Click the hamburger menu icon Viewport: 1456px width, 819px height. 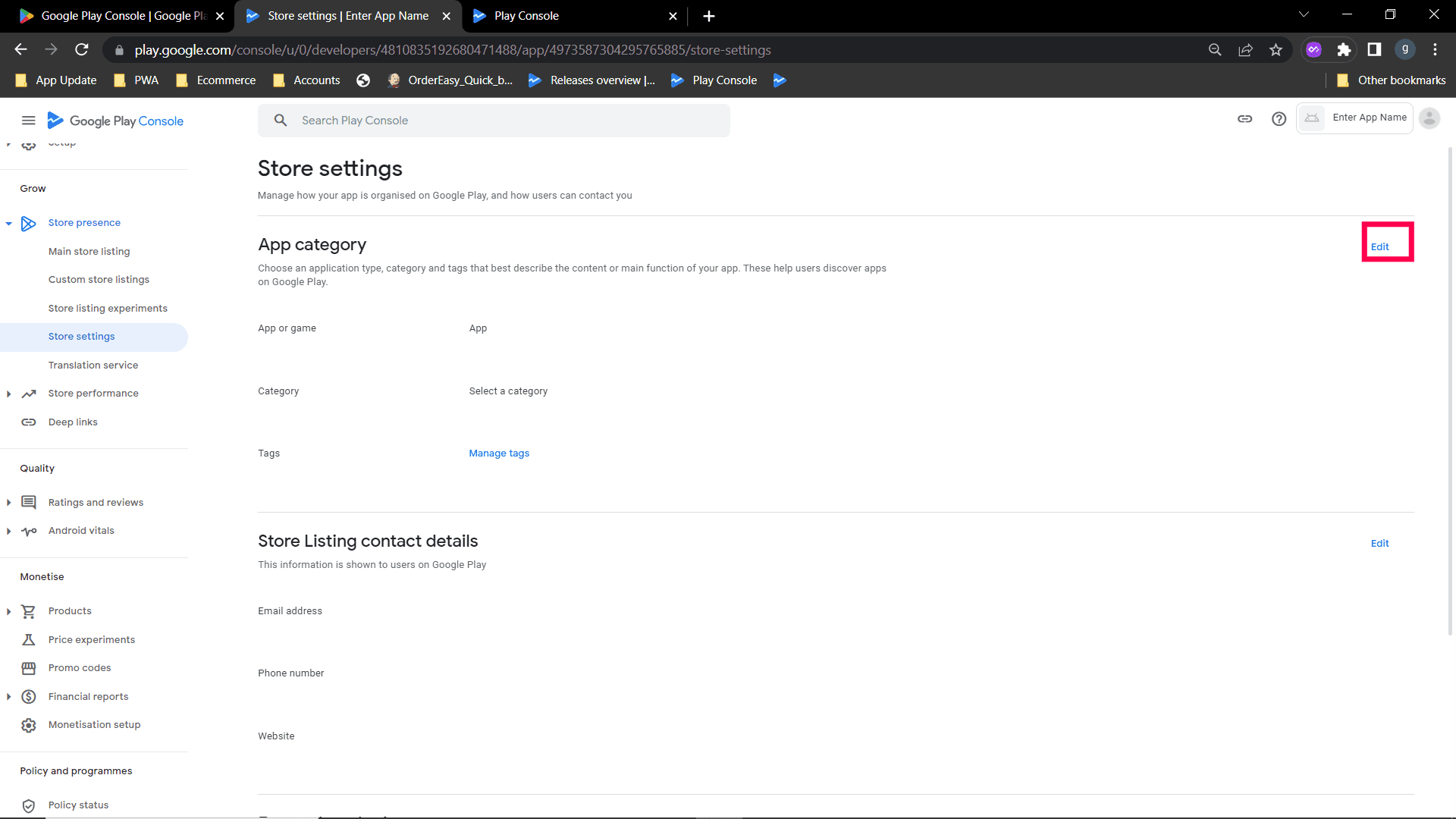pos(28,121)
